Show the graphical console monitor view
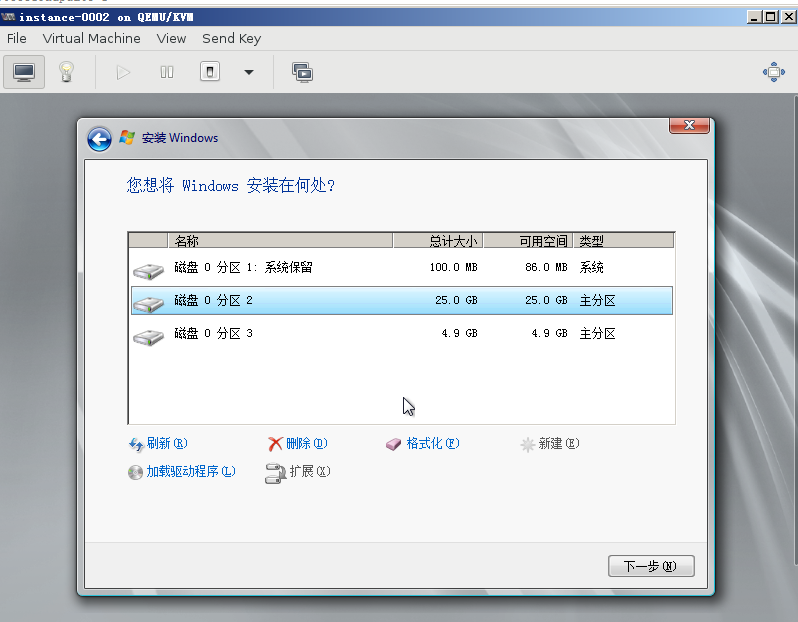Image resolution: width=798 pixels, height=622 pixels. coord(24,72)
